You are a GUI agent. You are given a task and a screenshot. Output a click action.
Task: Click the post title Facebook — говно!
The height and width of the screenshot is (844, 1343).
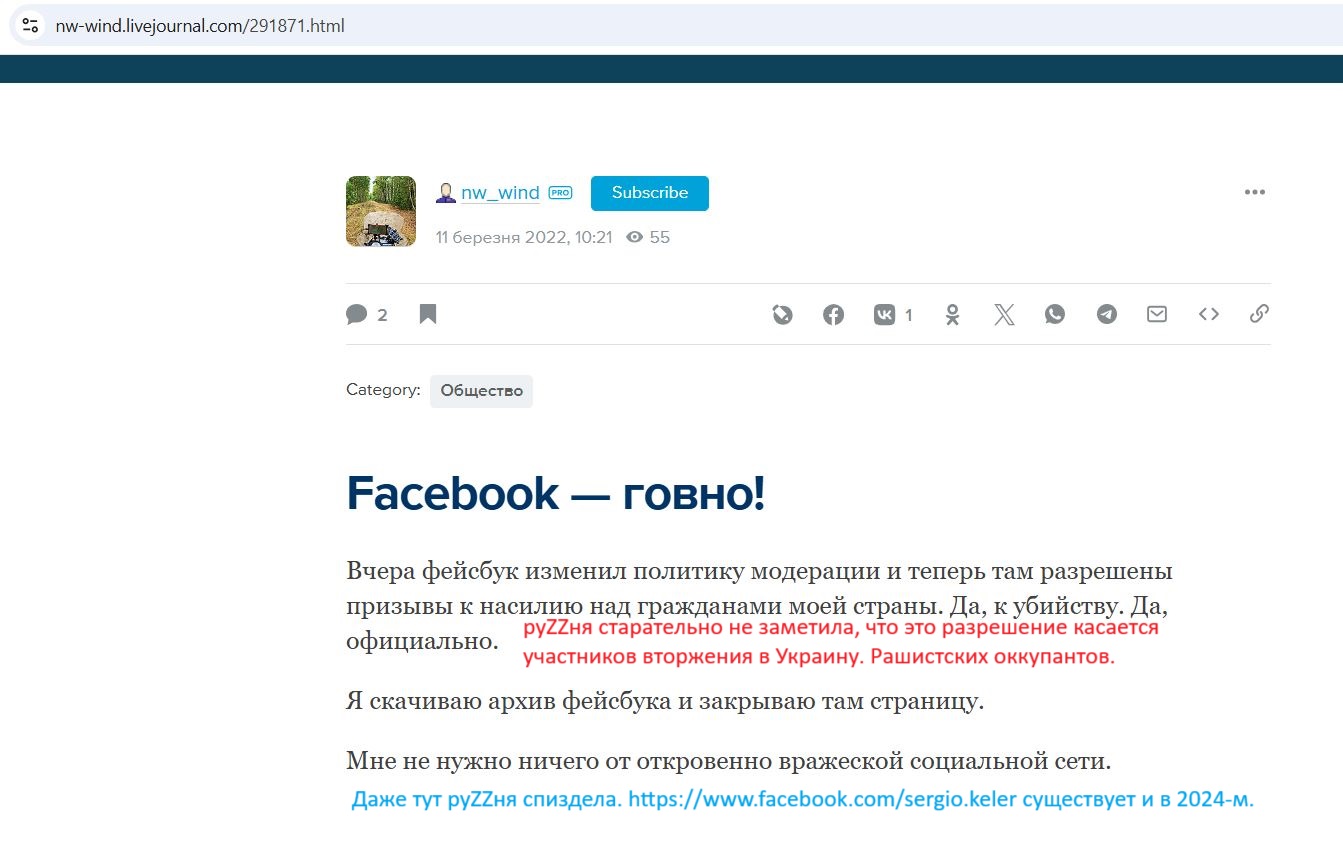point(556,493)
